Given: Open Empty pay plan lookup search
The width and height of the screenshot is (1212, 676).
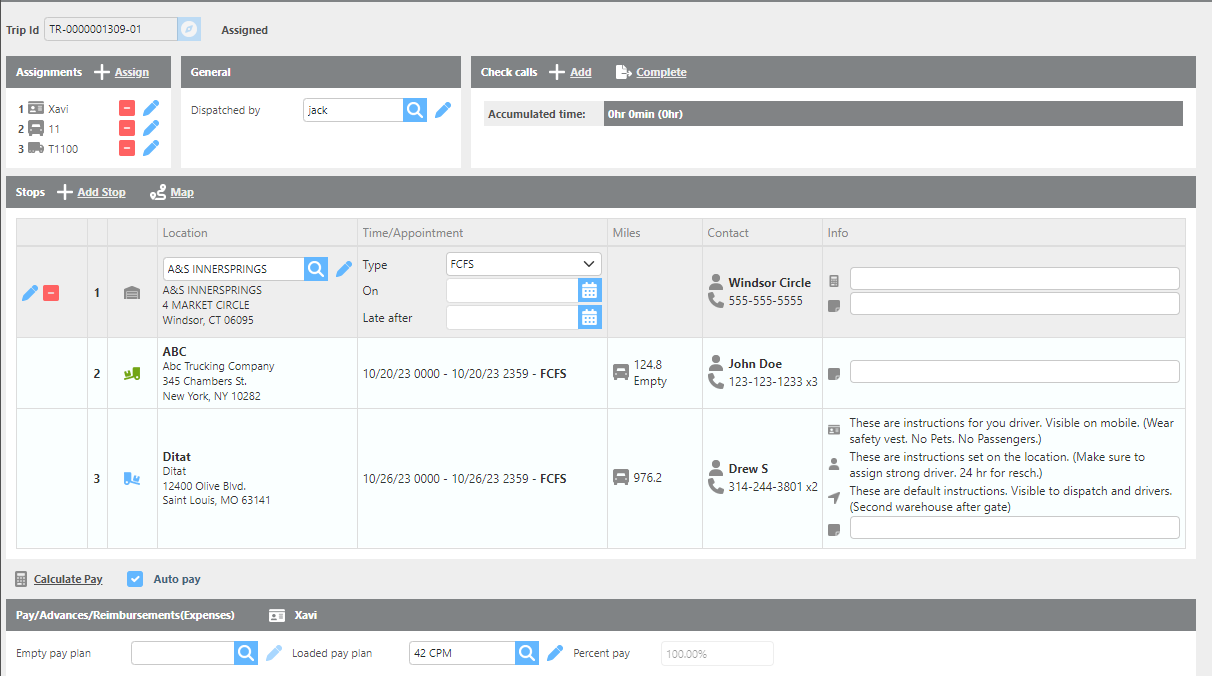Looking at the screenshot, I should point(246,653).
